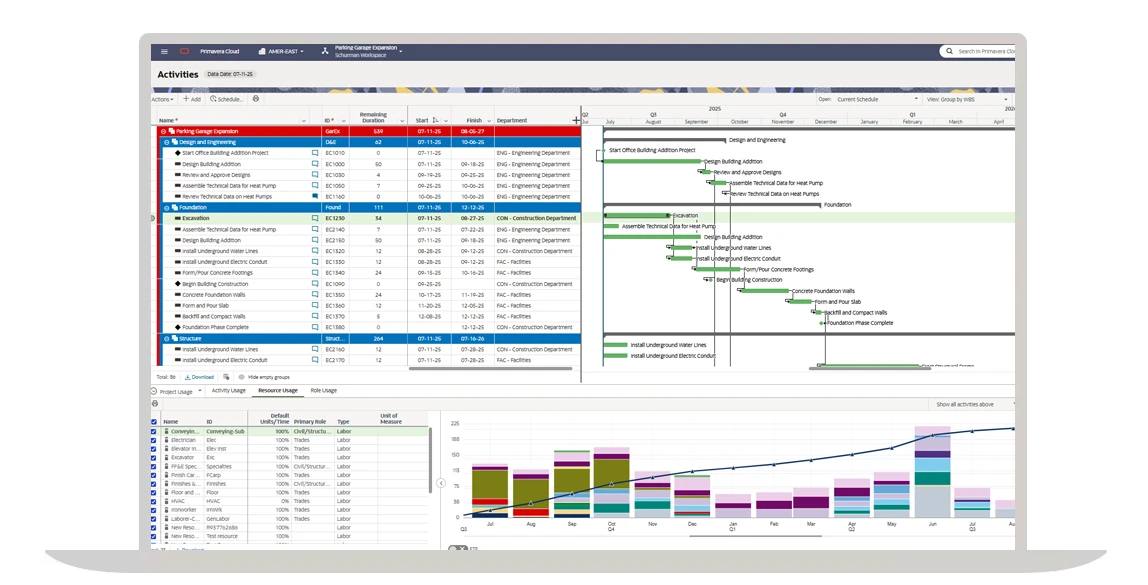Click the add column plus icon near timeline
1148x585 pixels.
[576, 118]
